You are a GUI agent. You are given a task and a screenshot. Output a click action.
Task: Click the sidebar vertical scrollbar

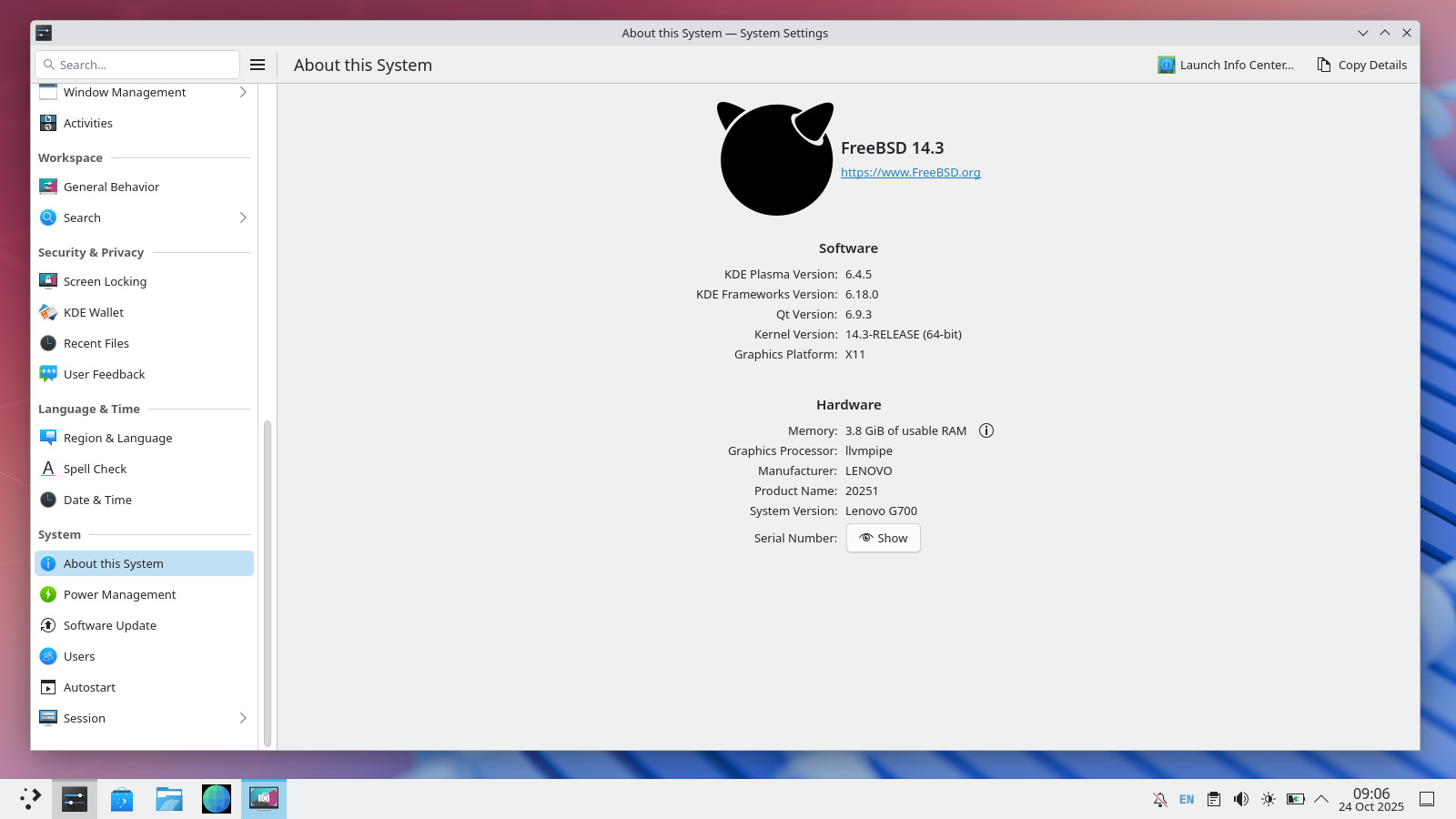click(268, 582)
